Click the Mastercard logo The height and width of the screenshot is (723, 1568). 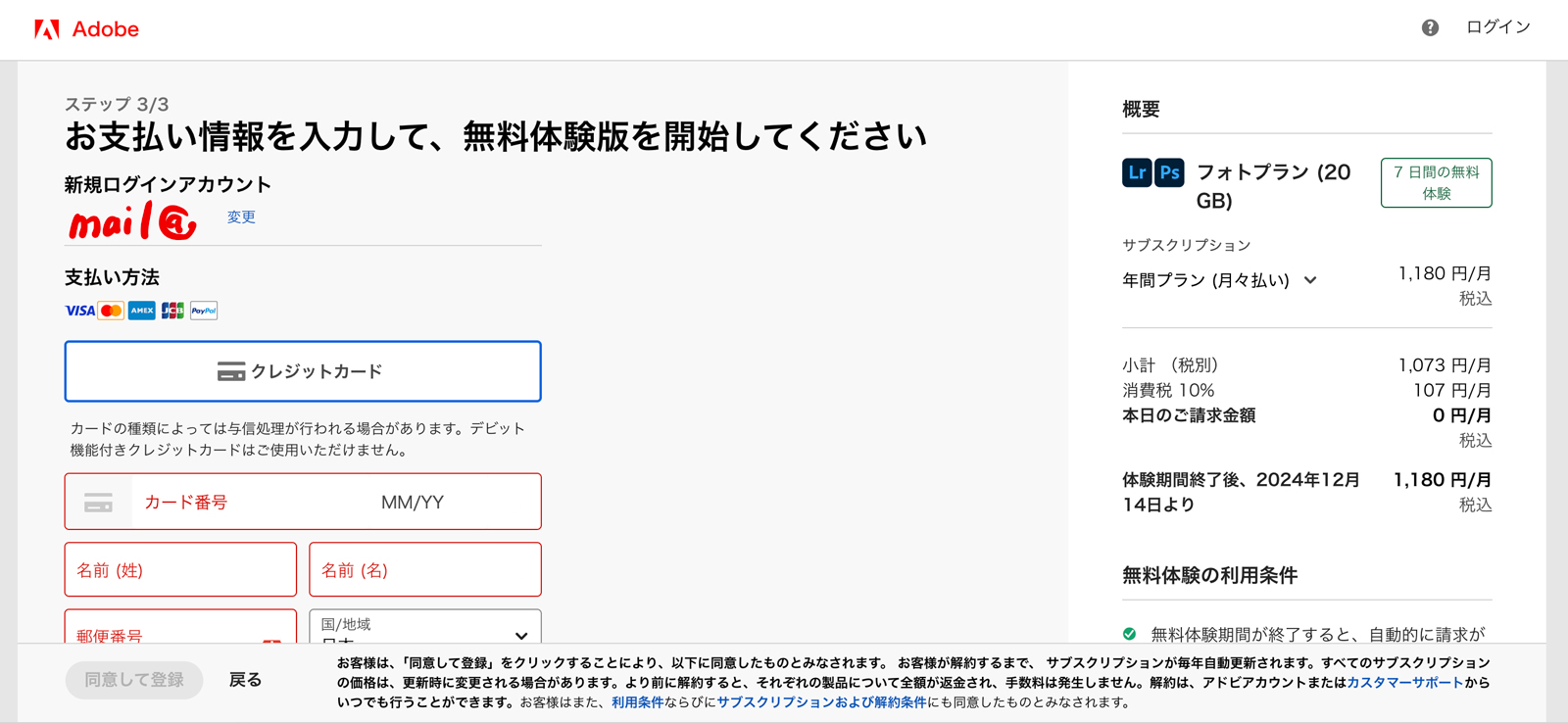click(x=112, y=311)
